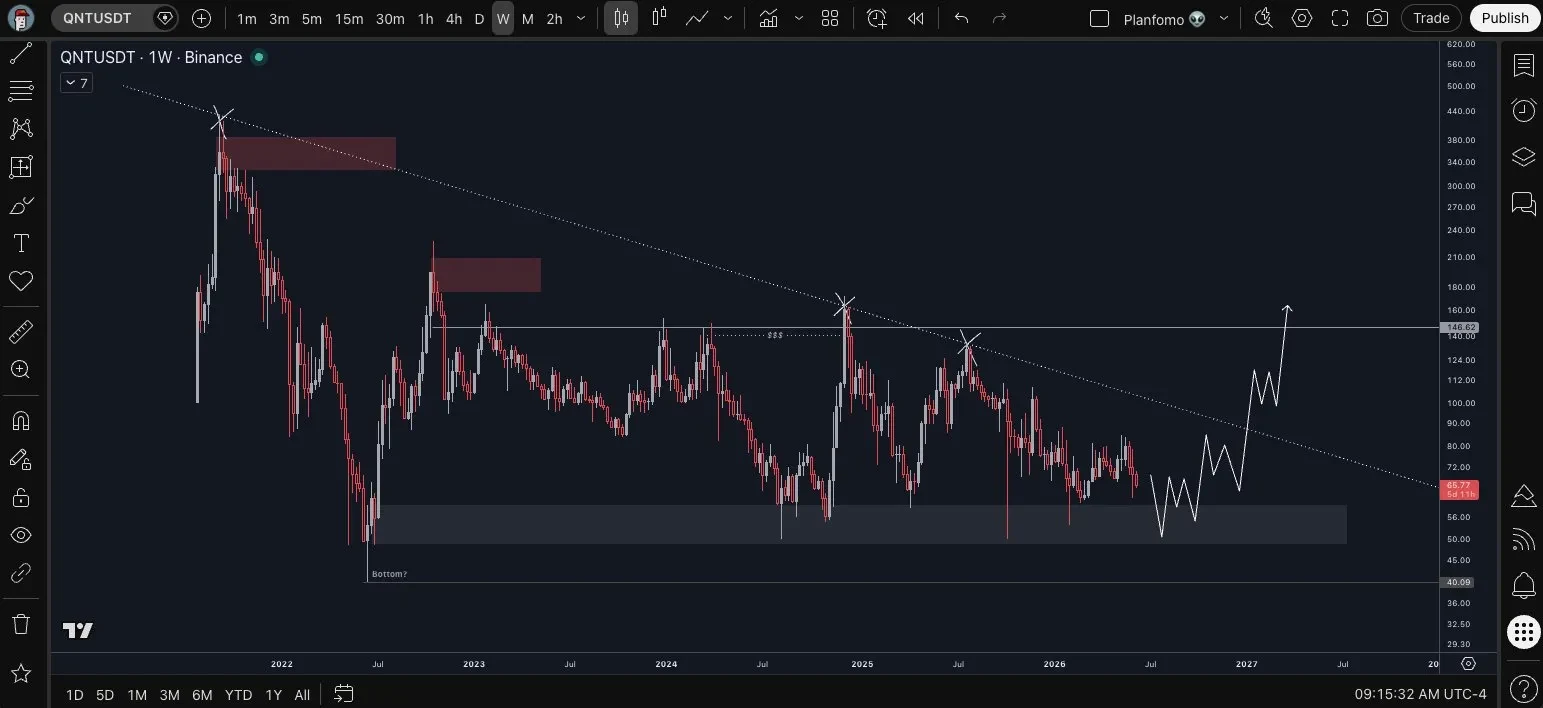Open go to date calendar icon
The width and height of the screenshot is (1543, 708).
343,693
